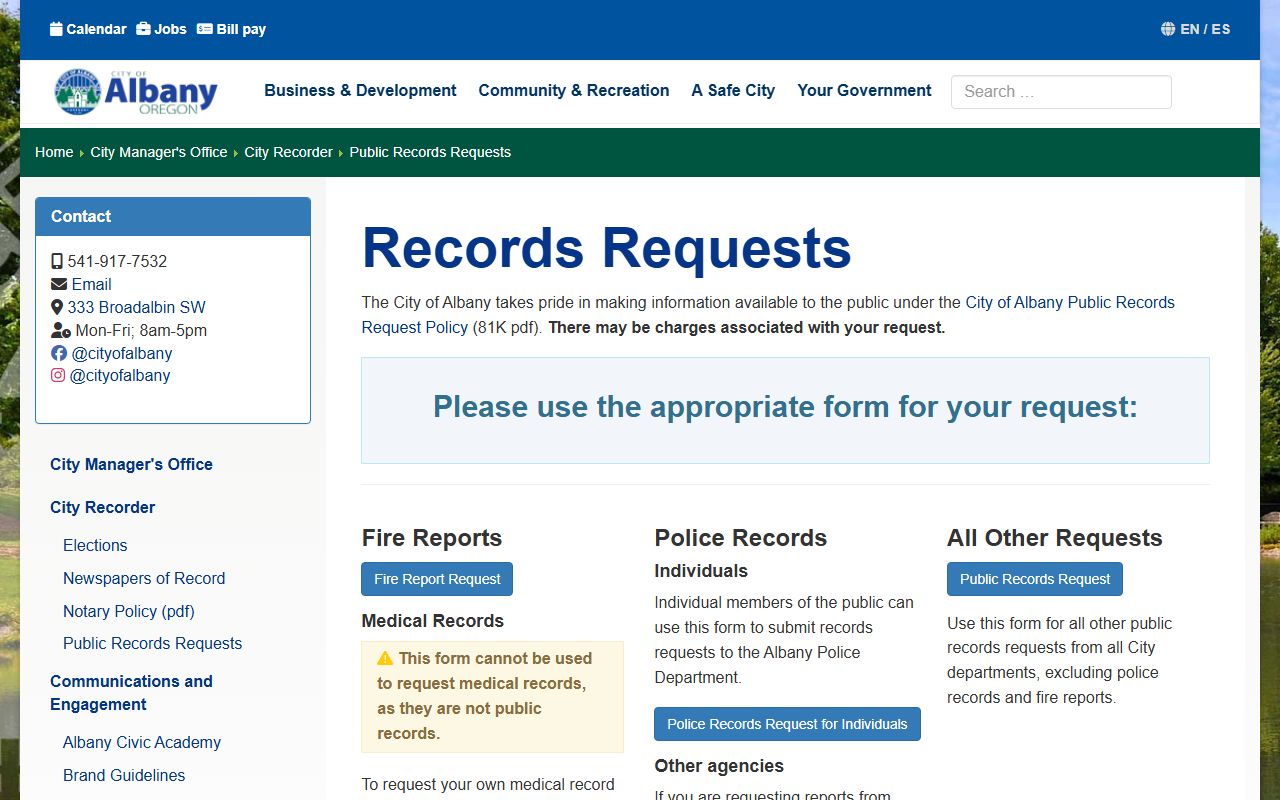Open City Manager's Office breadcrumb
The image size is (1280, 800).
pos(159,152)
